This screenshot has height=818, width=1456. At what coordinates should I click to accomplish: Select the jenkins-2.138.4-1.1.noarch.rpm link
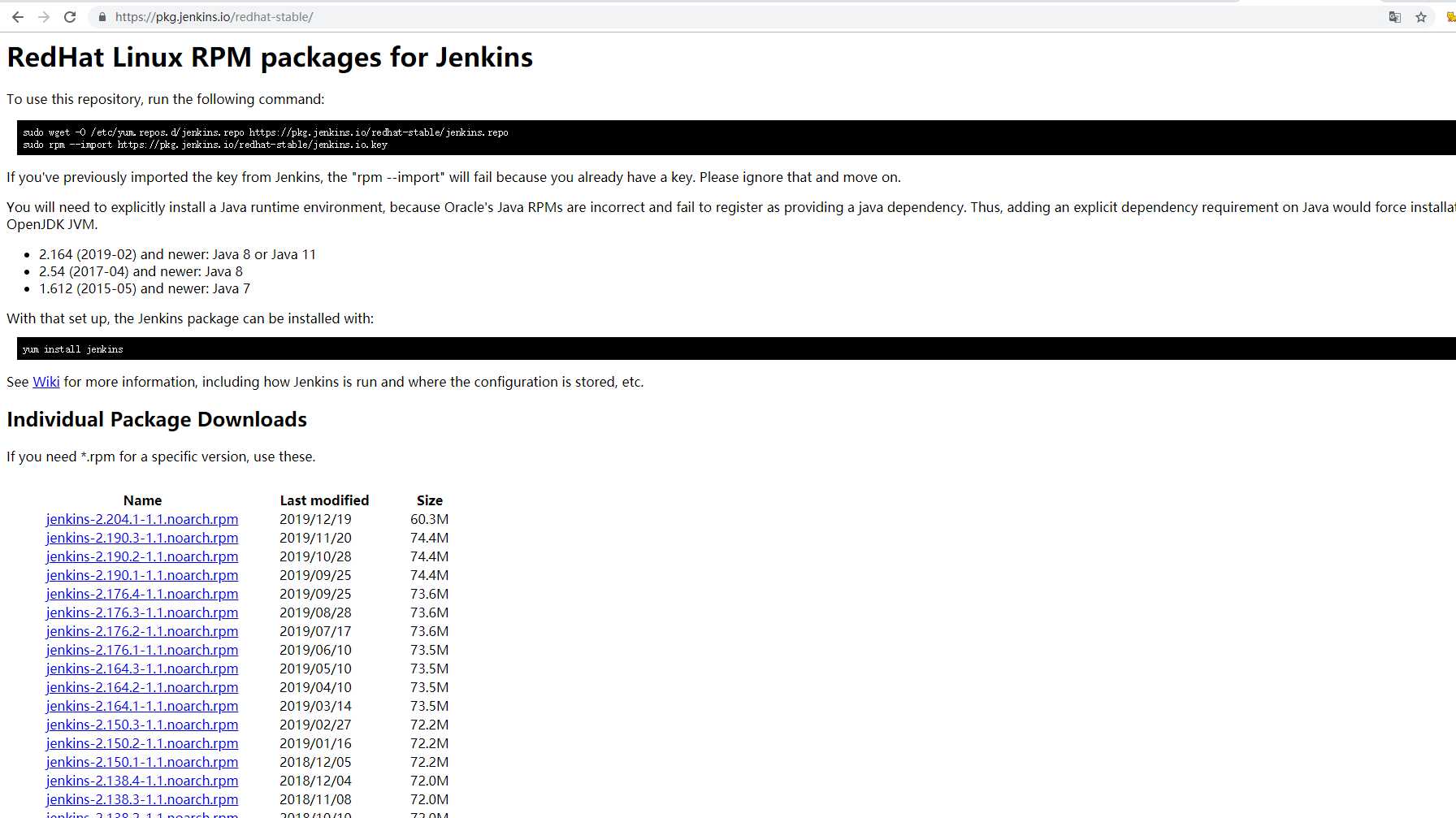(142, 781)
